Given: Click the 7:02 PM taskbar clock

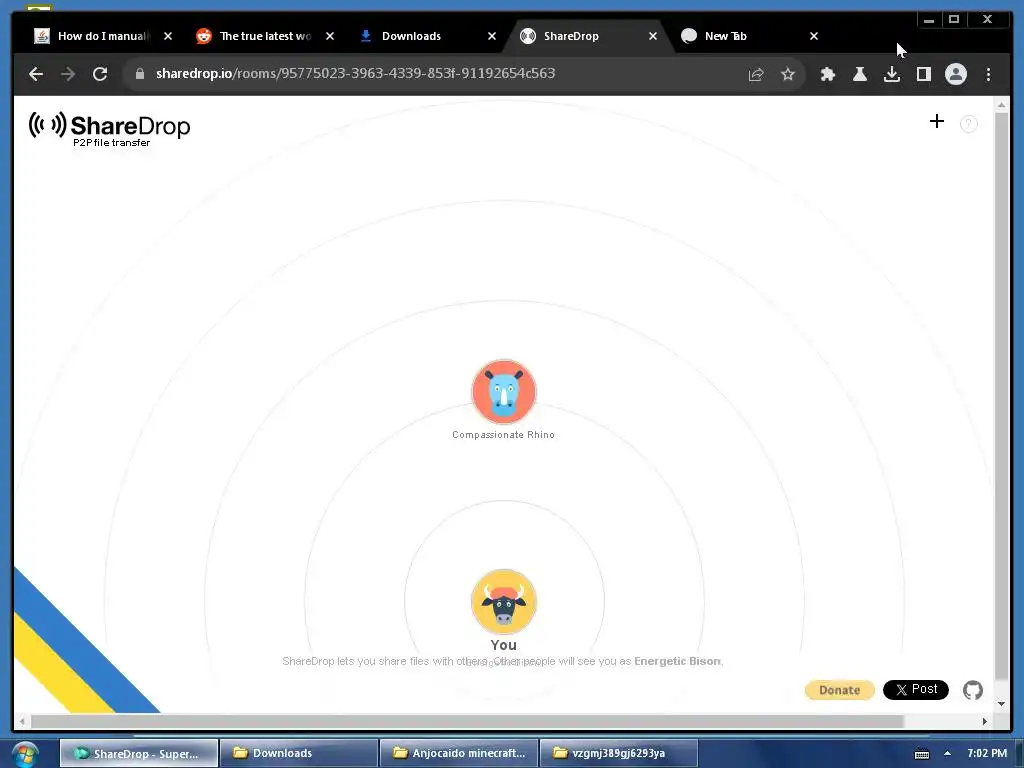Looking at the screenshot, I should 987,754.
